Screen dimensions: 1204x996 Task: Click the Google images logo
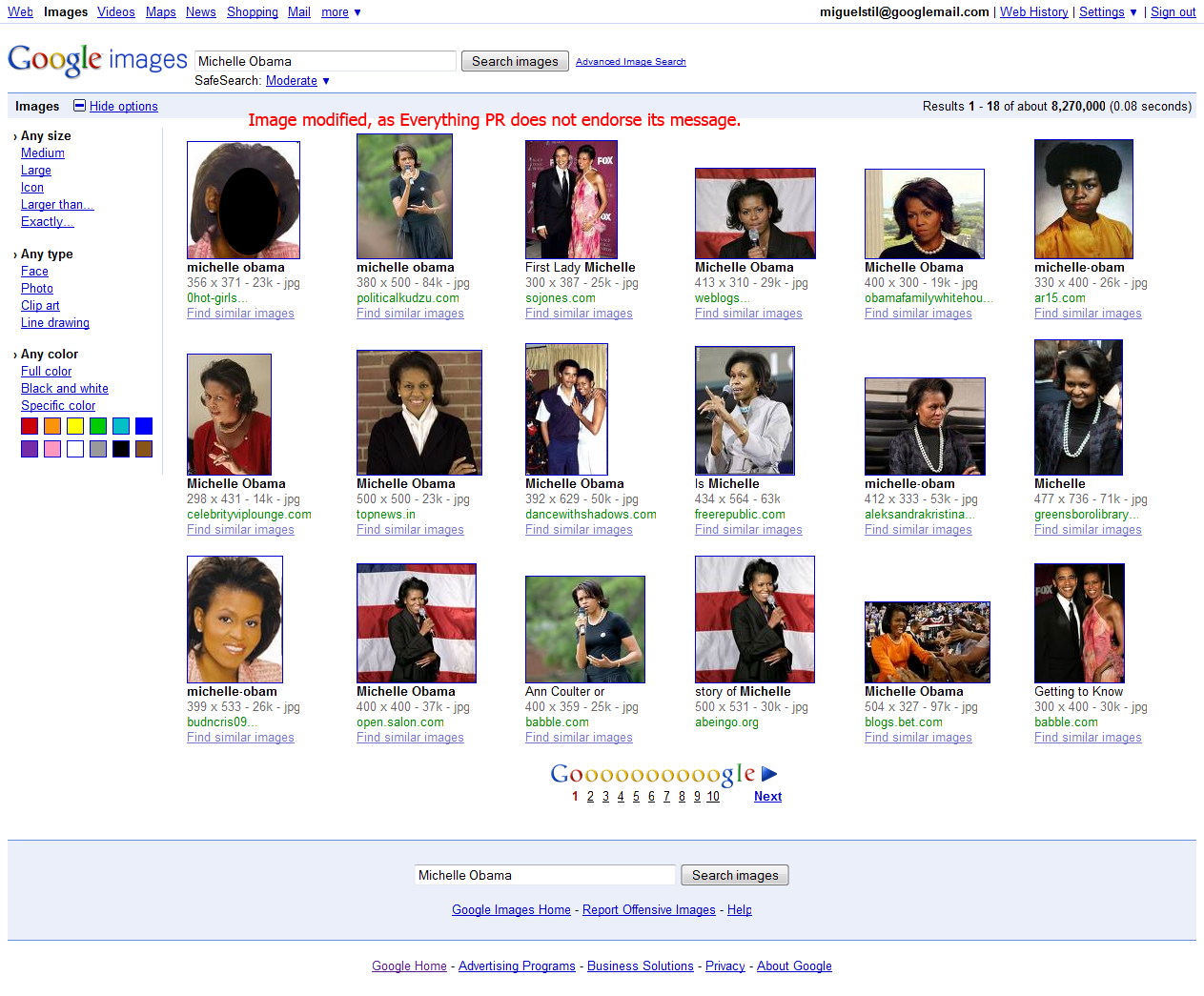97,60
